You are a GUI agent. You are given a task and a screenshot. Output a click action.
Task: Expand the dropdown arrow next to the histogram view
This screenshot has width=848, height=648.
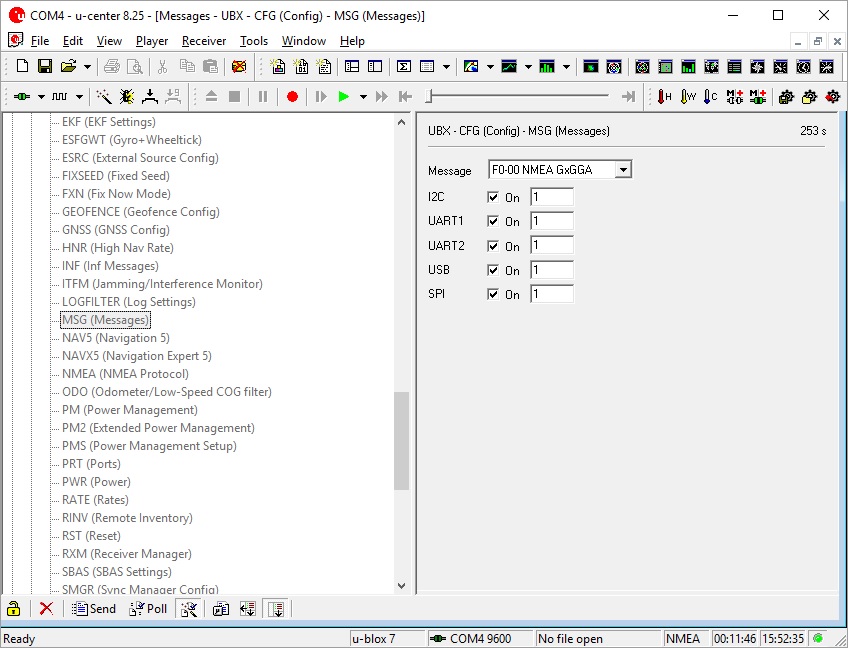pyautogui.click(x=566, y=67)
